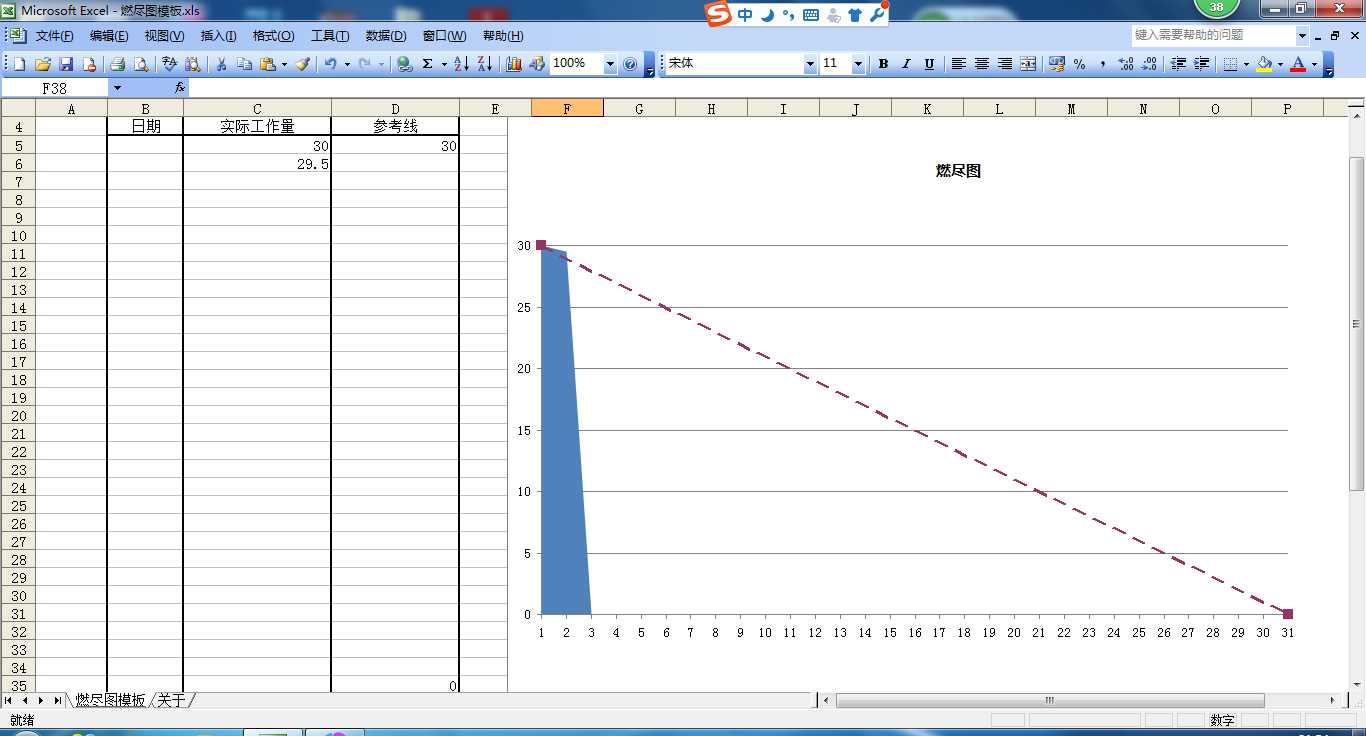The width and height of the screenshot is (1366, 736).
Task: Click the AutoSum sigma icon
Action: [428, 64]
